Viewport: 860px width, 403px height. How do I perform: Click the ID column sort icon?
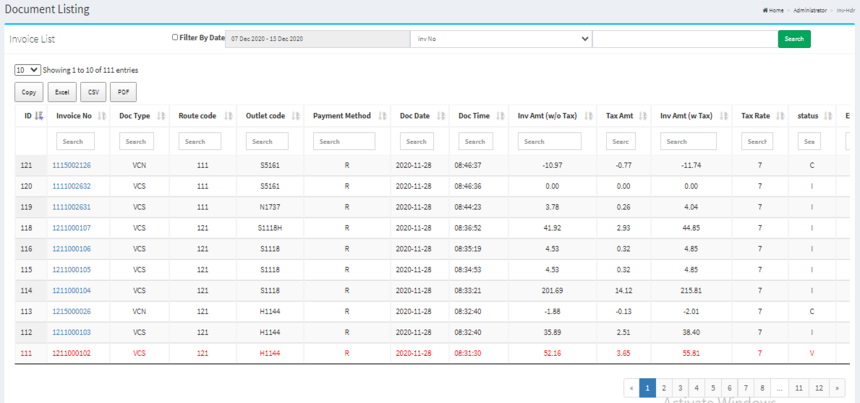point(39,116)
